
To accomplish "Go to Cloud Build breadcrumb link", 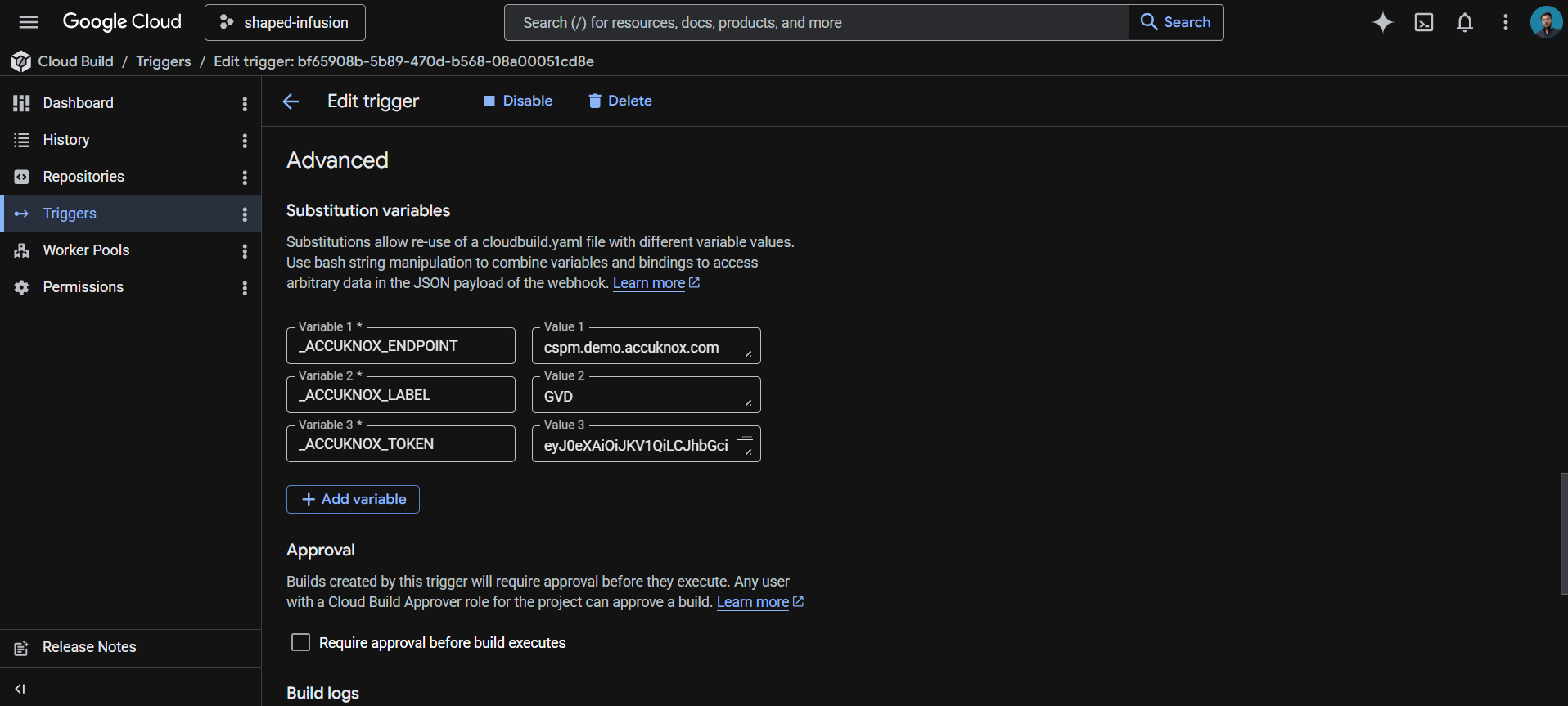I will pyautogui.click(x=76, y=61).
